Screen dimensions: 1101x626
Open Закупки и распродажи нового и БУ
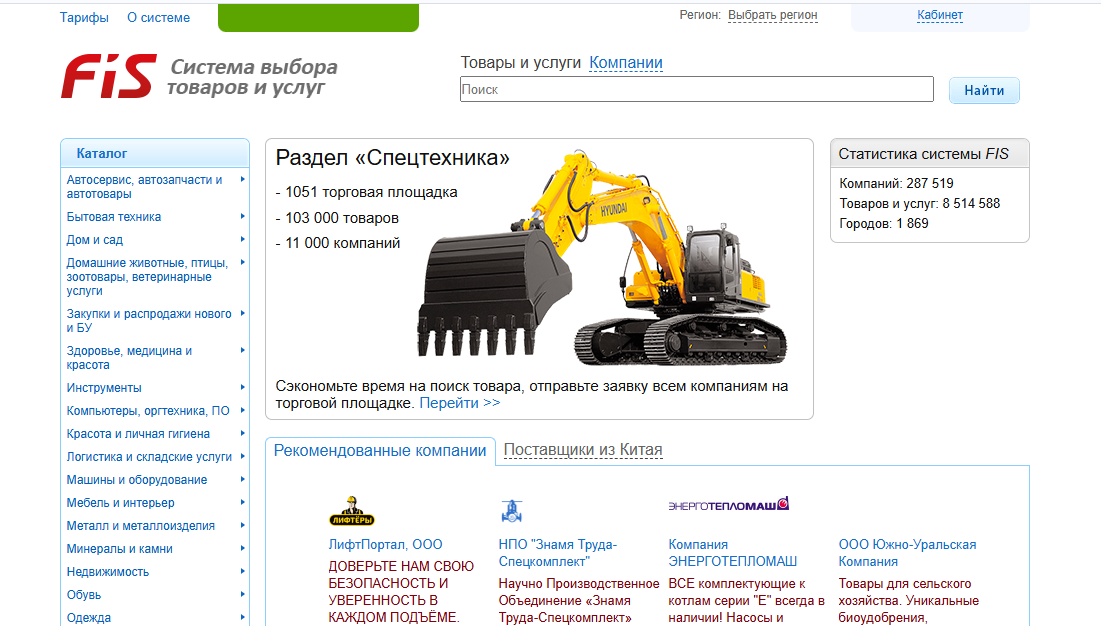[149, 321]
